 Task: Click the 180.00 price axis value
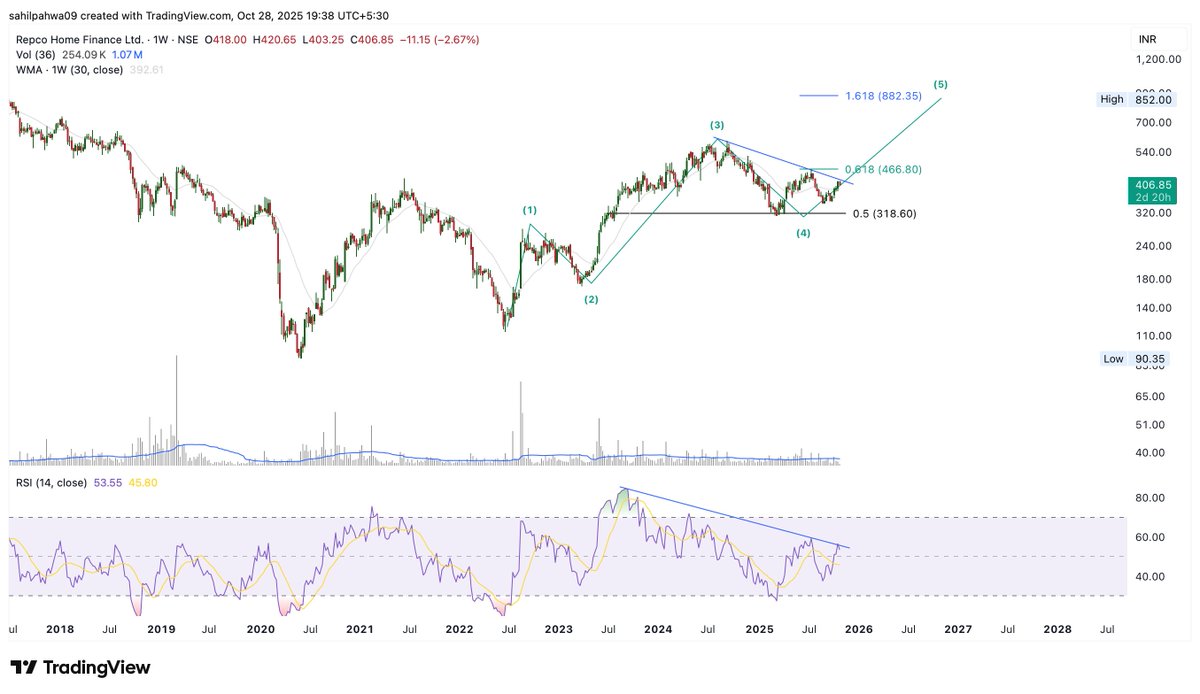tap(1151, 279)
